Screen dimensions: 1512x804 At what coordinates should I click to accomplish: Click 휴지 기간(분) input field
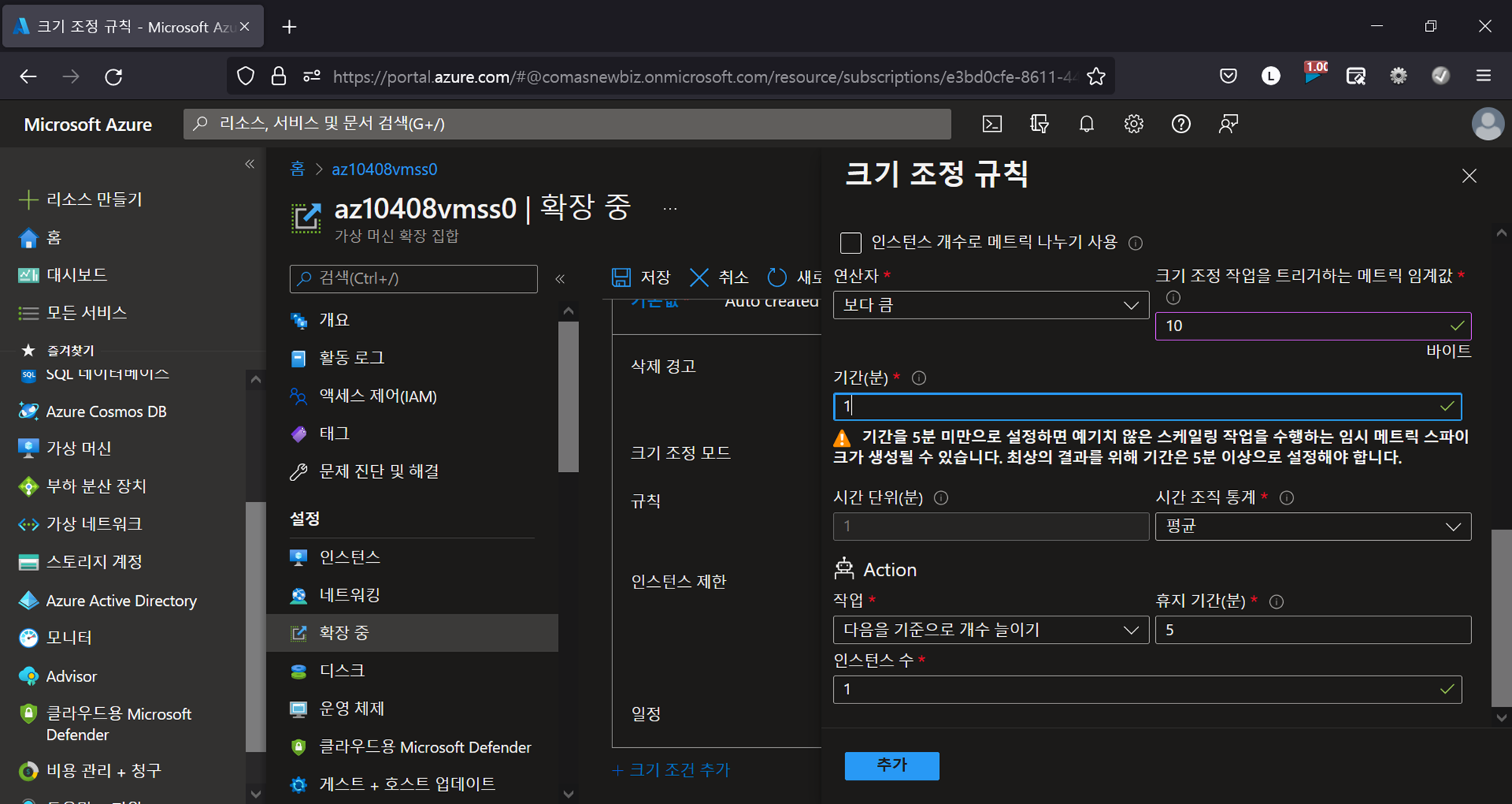(1313, 630)
